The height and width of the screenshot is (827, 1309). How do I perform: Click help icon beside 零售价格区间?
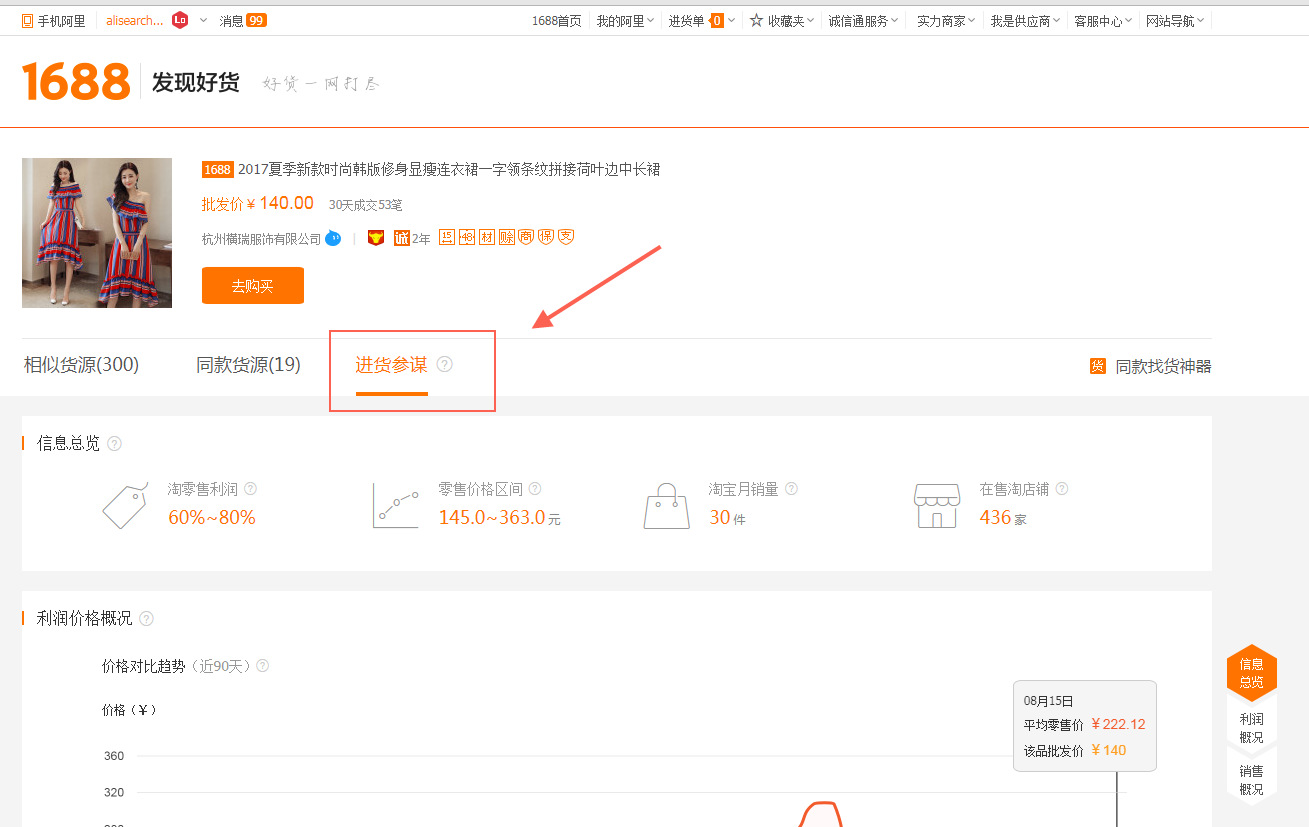pos(535,489)
